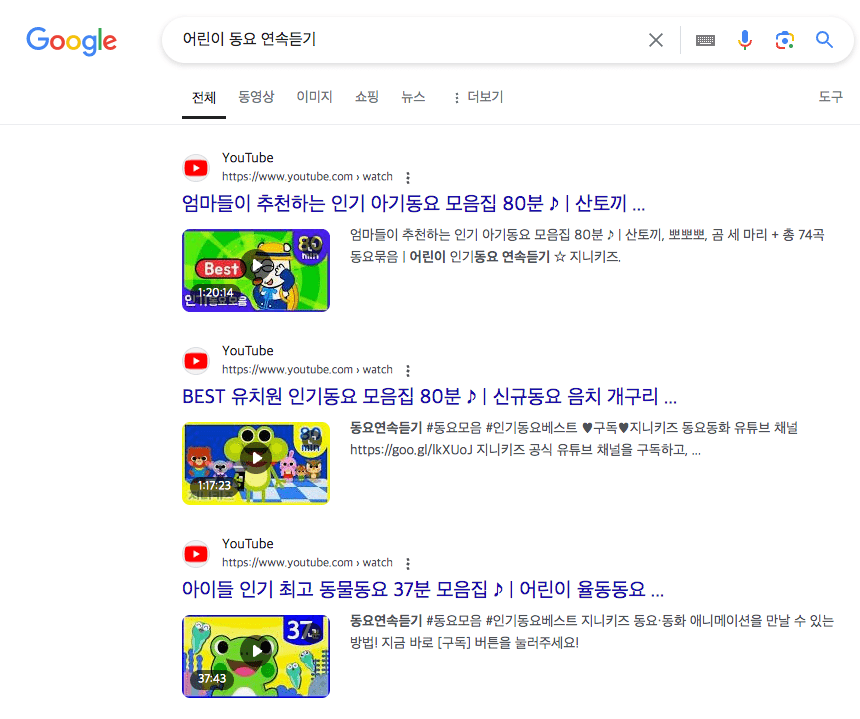Switch to the 동영상 tab
The image size is (860, 719).
(256, 97)
